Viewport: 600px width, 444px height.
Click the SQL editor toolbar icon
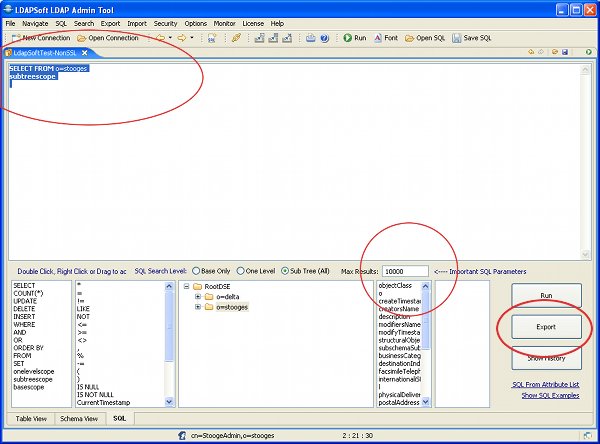[212, 38]
